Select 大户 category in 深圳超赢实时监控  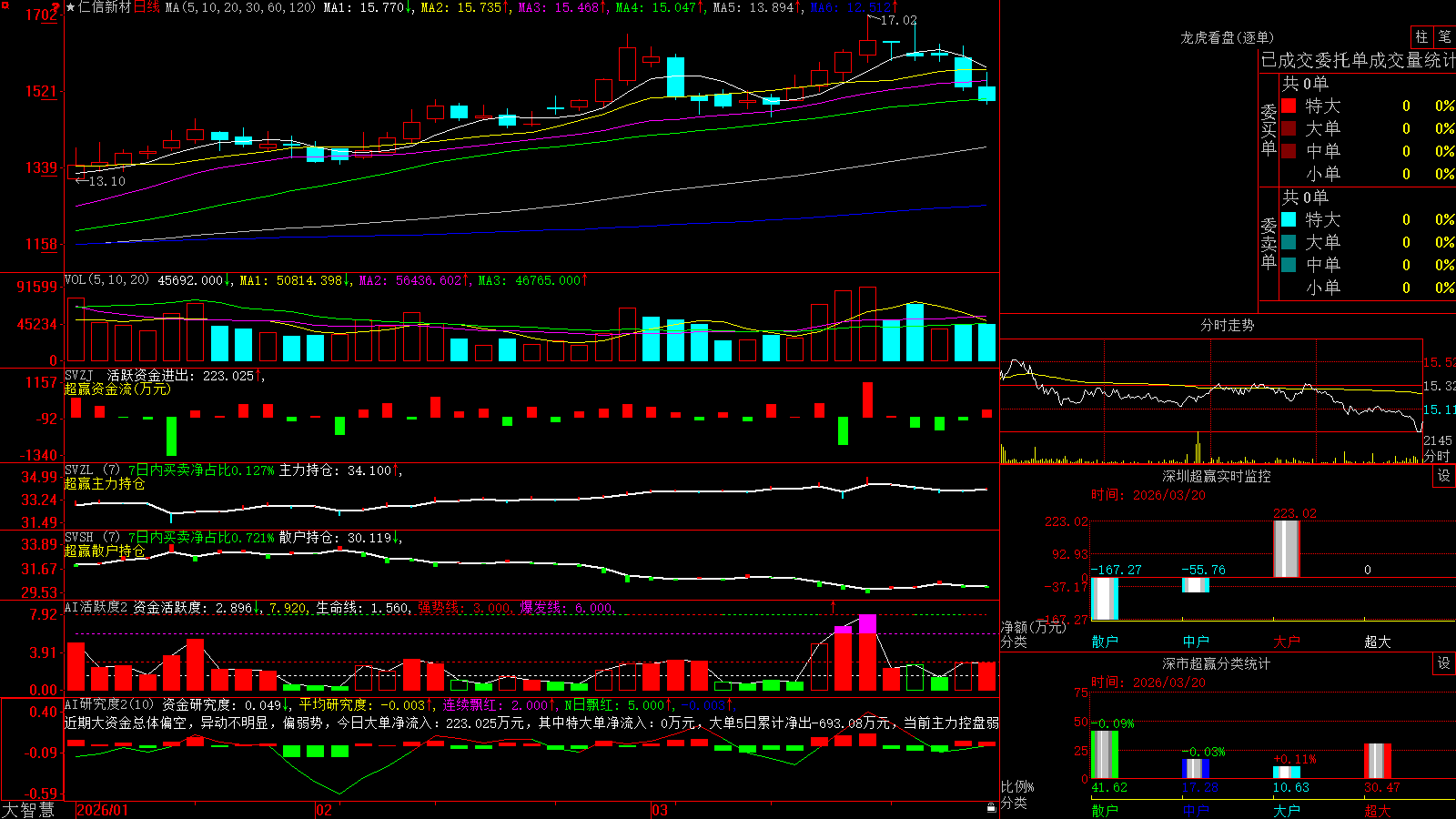click(x=1287, y=642)
